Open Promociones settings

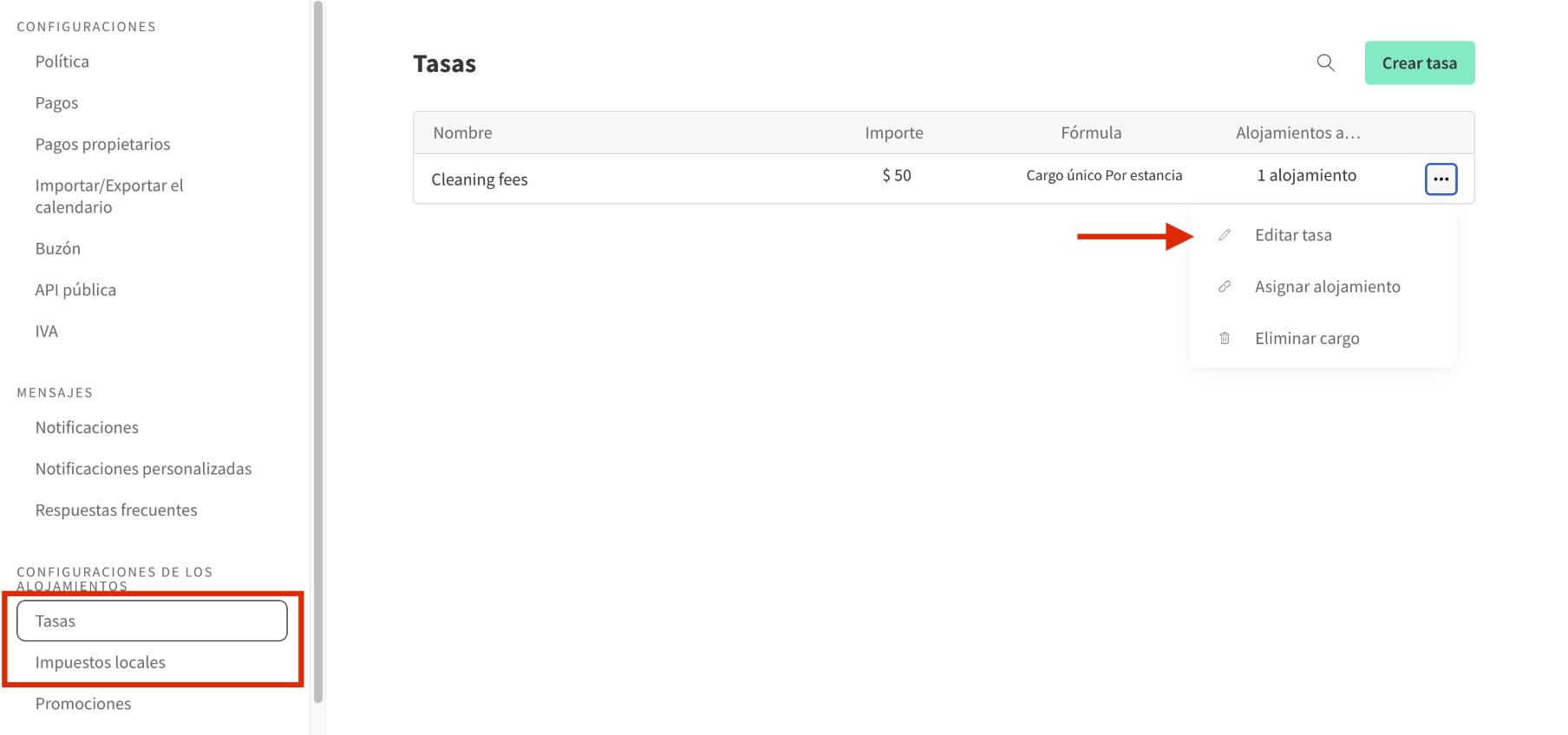[82, 703]
